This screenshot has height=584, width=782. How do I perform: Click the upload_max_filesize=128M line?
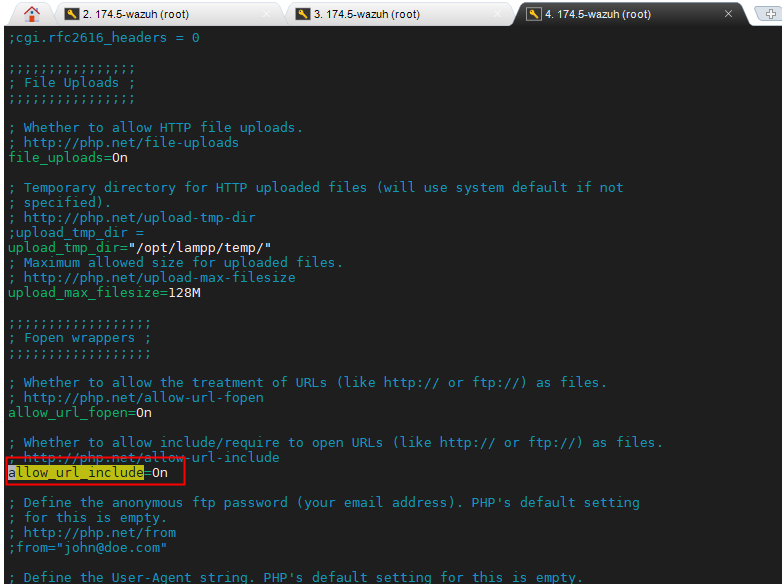point(104,292)
